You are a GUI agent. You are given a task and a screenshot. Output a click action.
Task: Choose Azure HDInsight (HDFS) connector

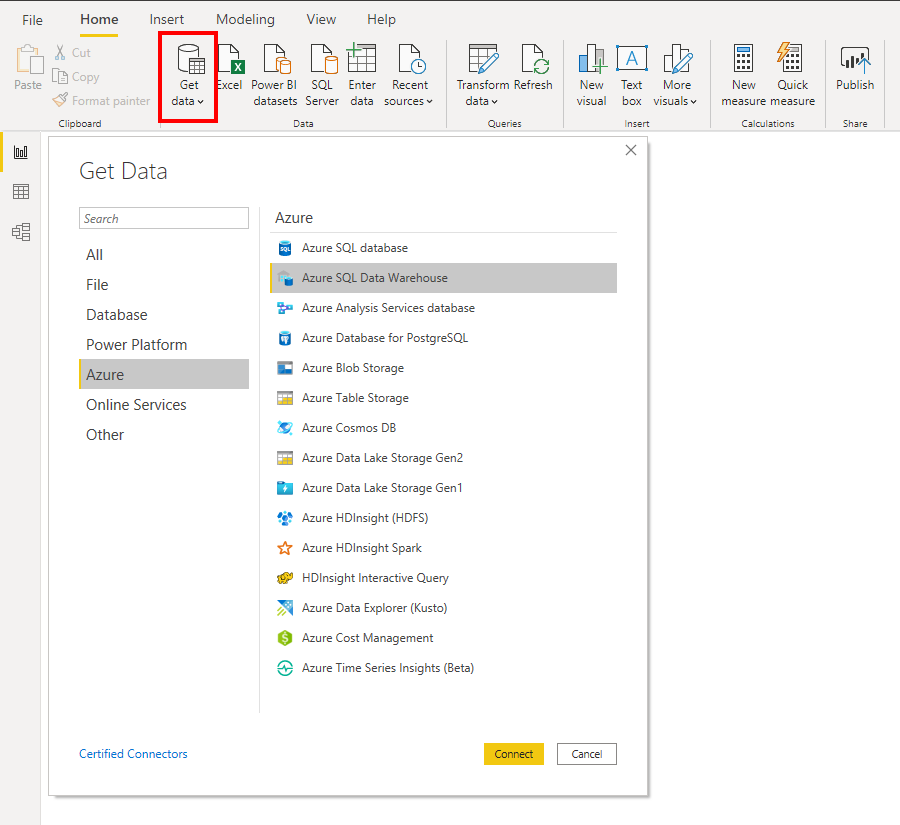(x=443, y=518)
